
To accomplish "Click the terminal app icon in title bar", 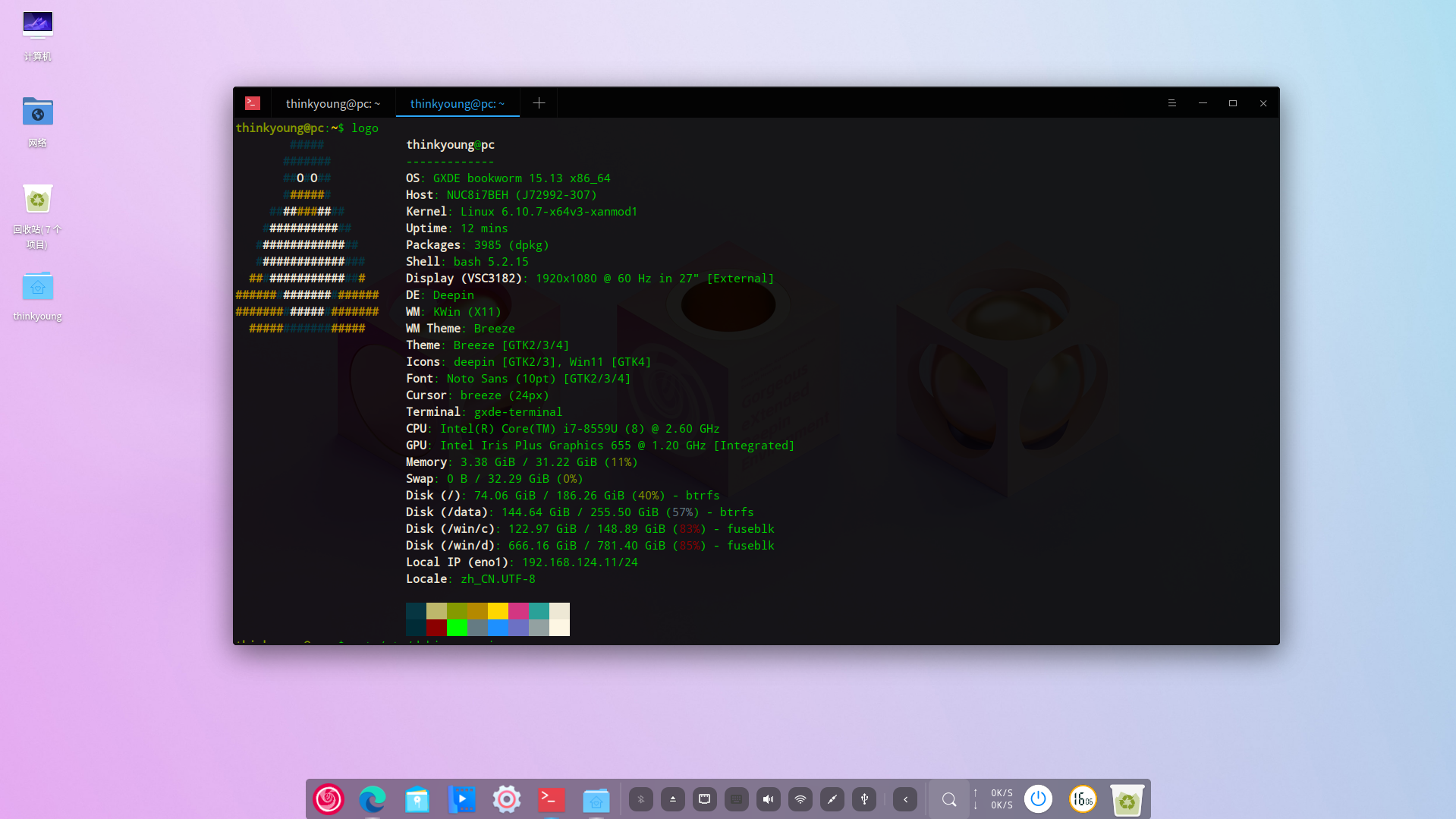I will click(253, 103).
